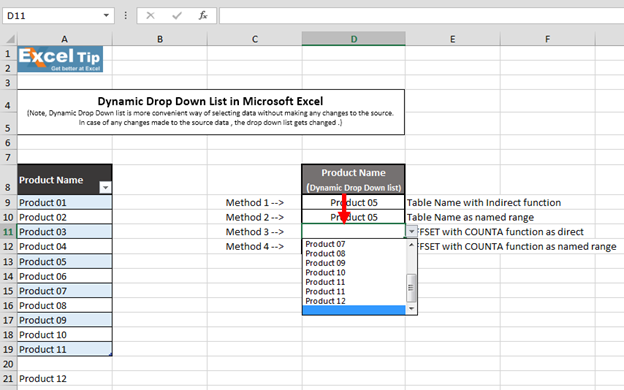Click cell A18 with Product 10
The height and width of the screenshot is (390, 624).
click(64, 335)
